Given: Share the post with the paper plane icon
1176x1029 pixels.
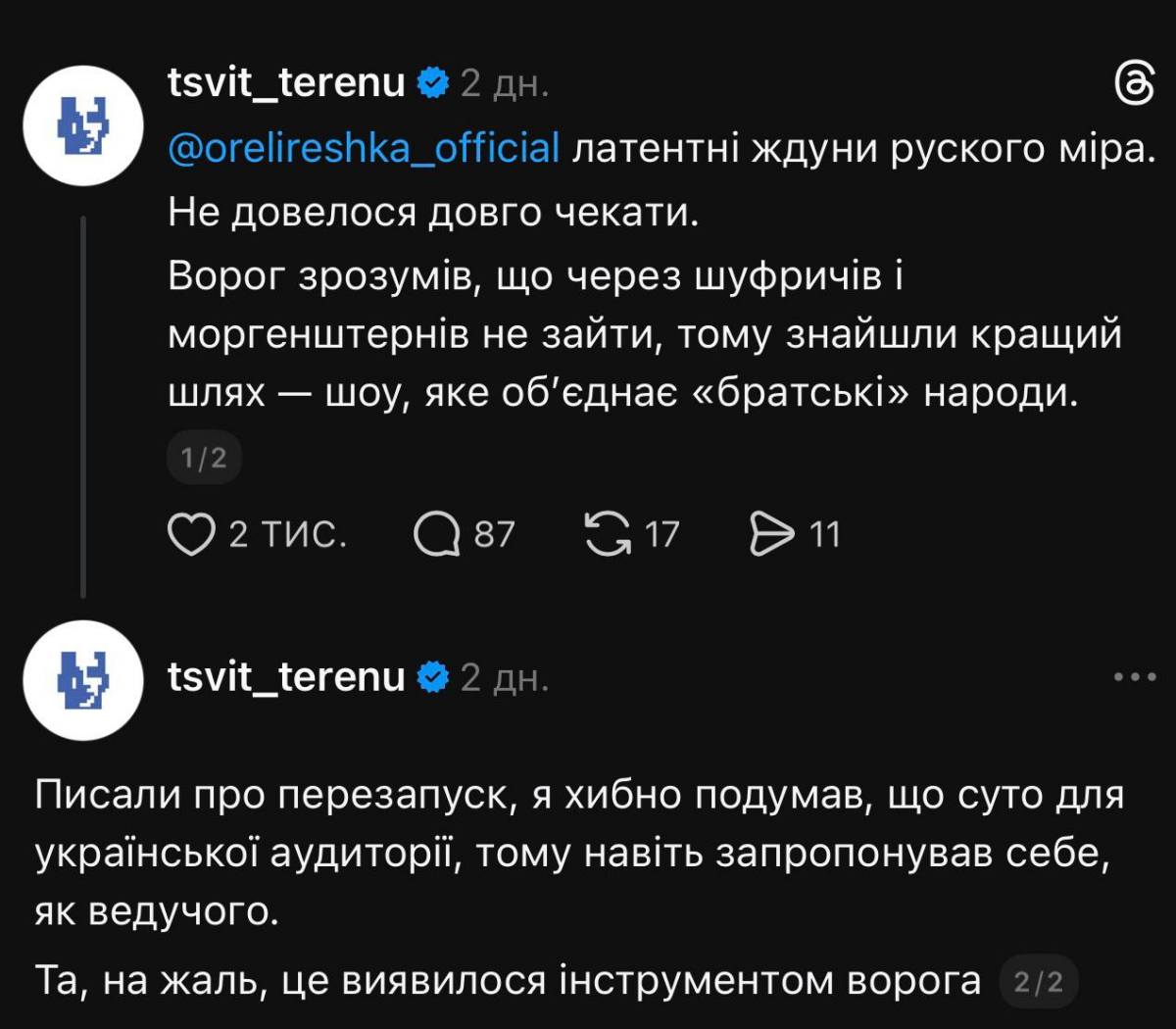Looking at the screenshot, I should coord(772,535).
